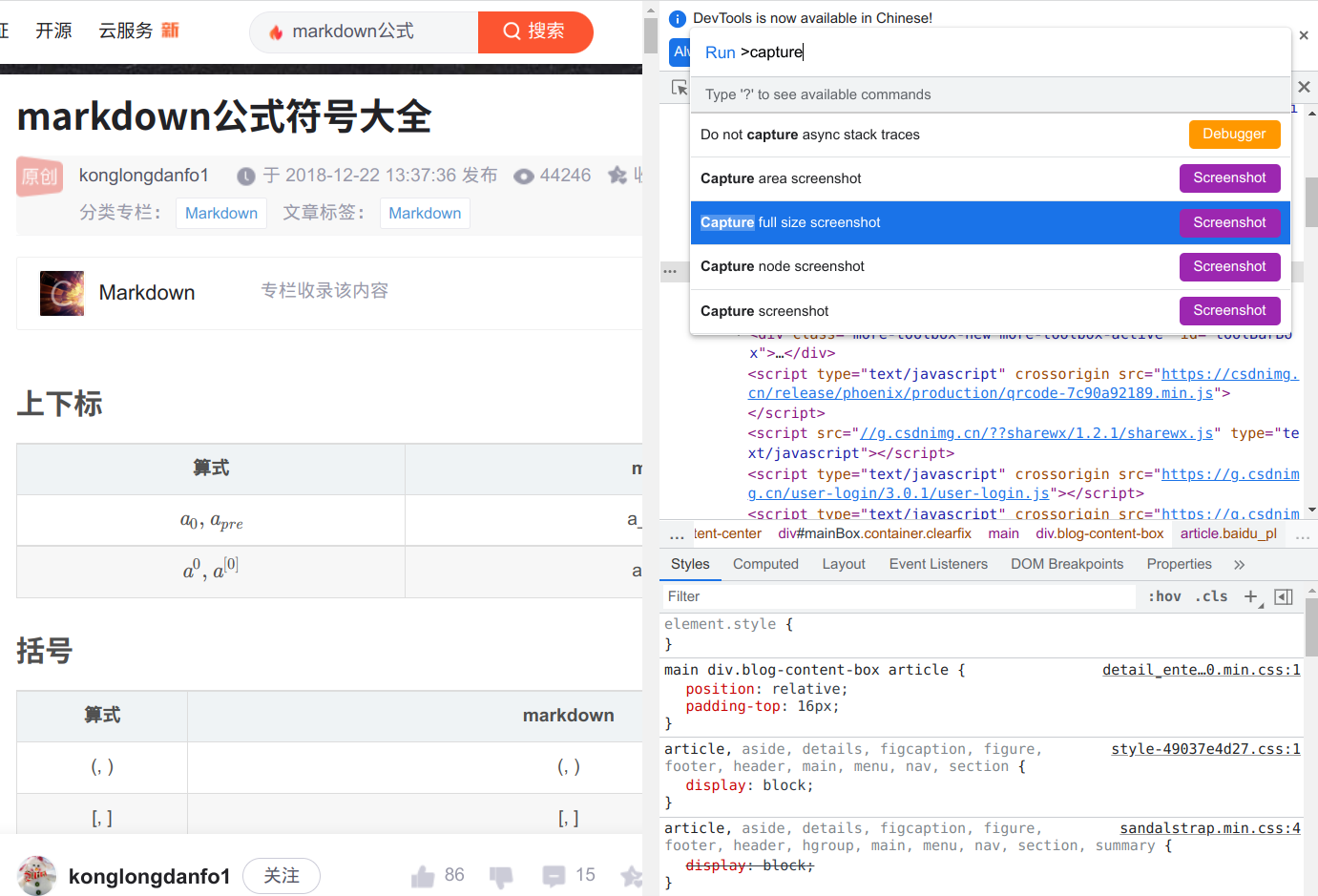The image size is (1318, 896).
Task: Select Capture full size screenshot command
Action: tap(990, 222)
